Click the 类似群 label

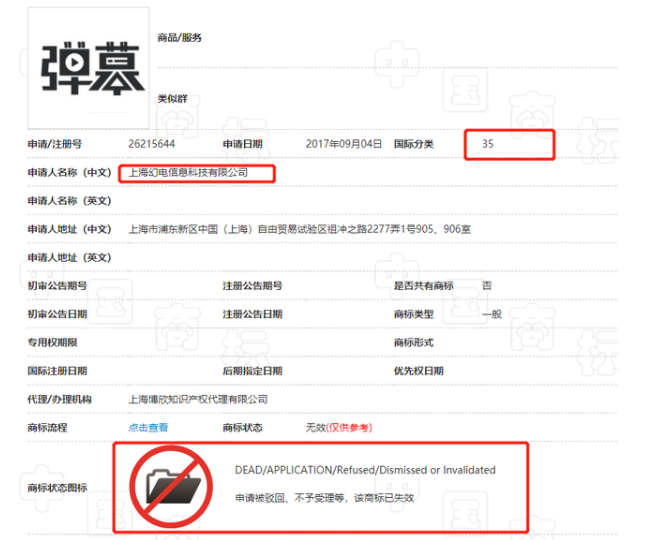tap(172, 99)
